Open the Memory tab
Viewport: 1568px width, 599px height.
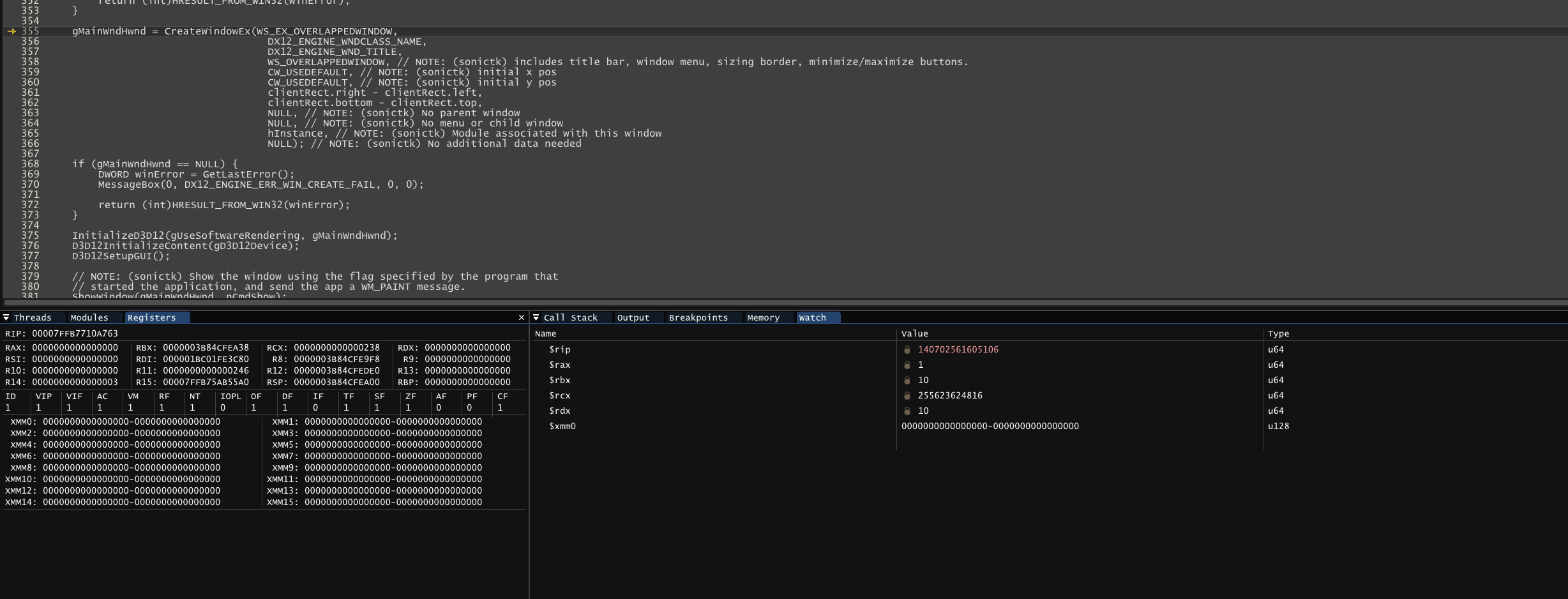764,317
